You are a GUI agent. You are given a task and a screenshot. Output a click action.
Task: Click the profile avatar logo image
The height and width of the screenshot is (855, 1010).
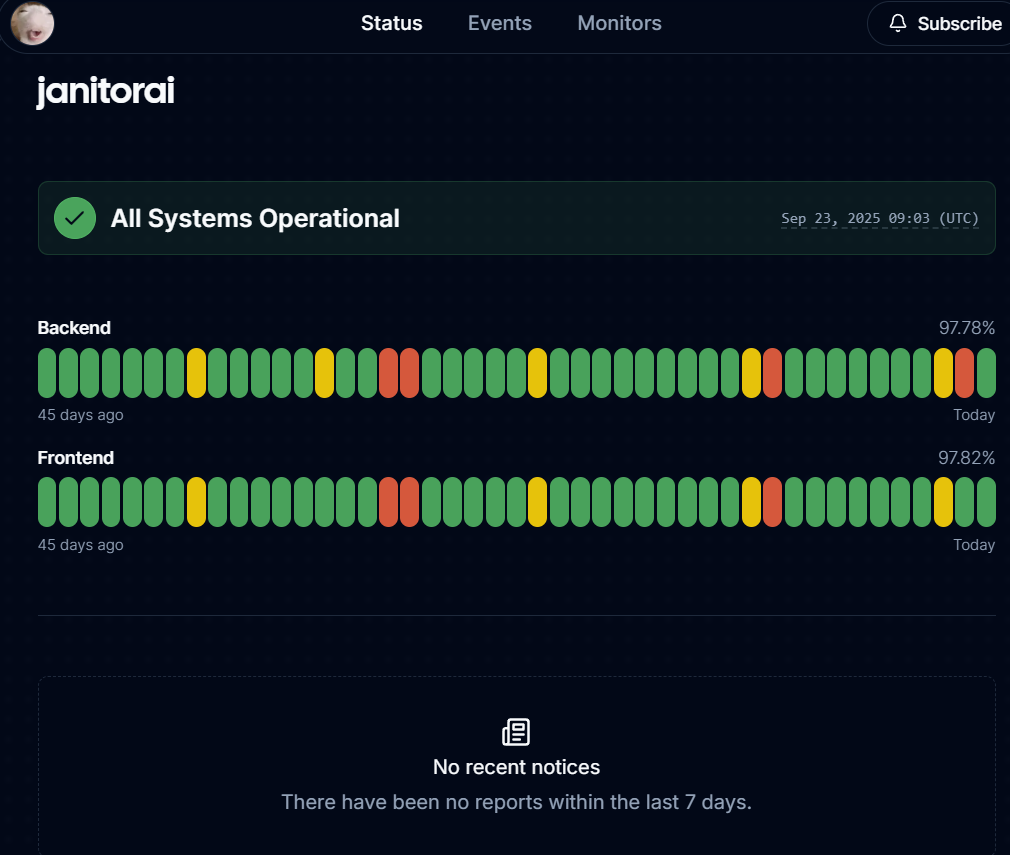tap(32, 23)
